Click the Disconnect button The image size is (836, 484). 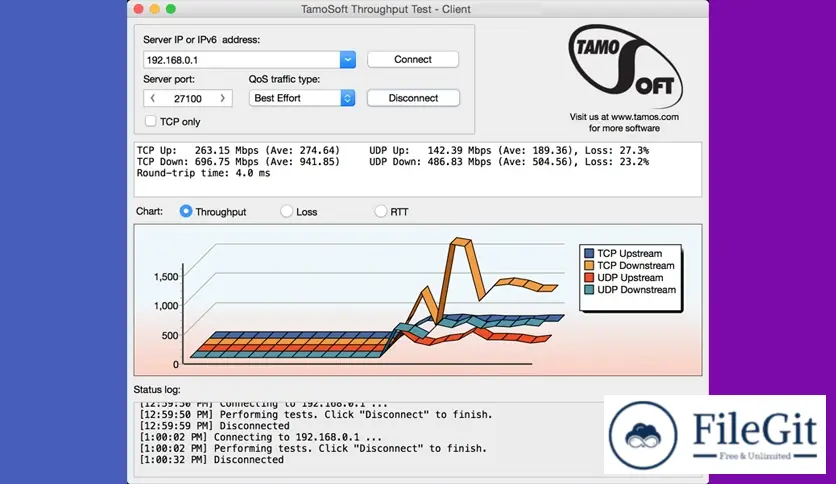tap(413, 98)
